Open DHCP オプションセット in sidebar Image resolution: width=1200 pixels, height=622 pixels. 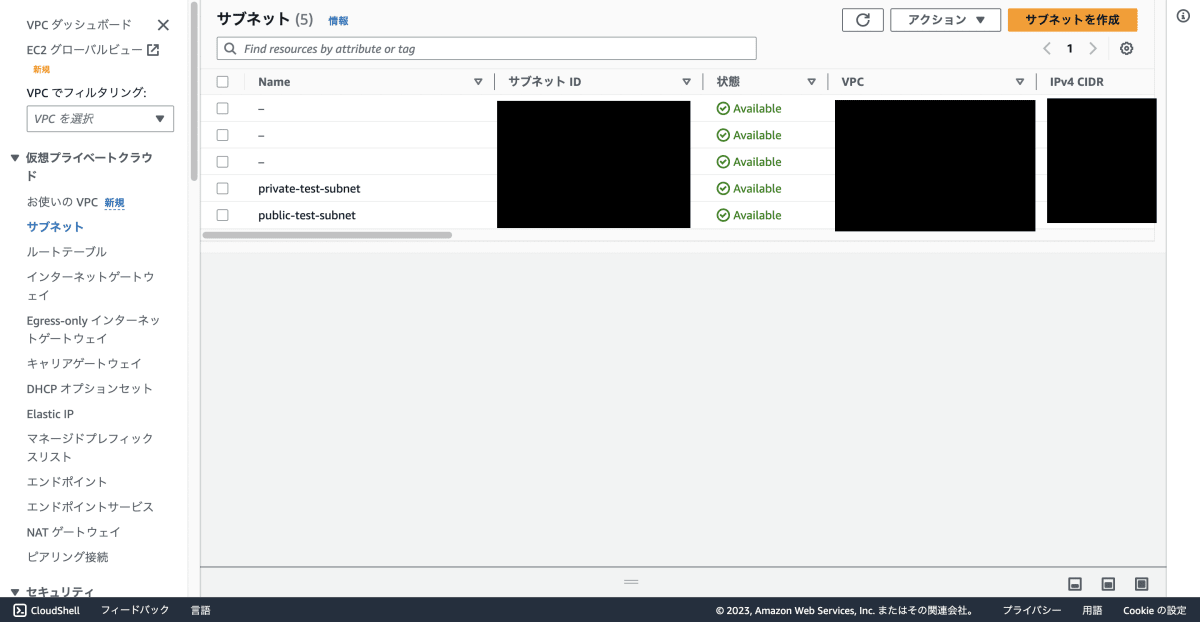[x=90, y=388]
